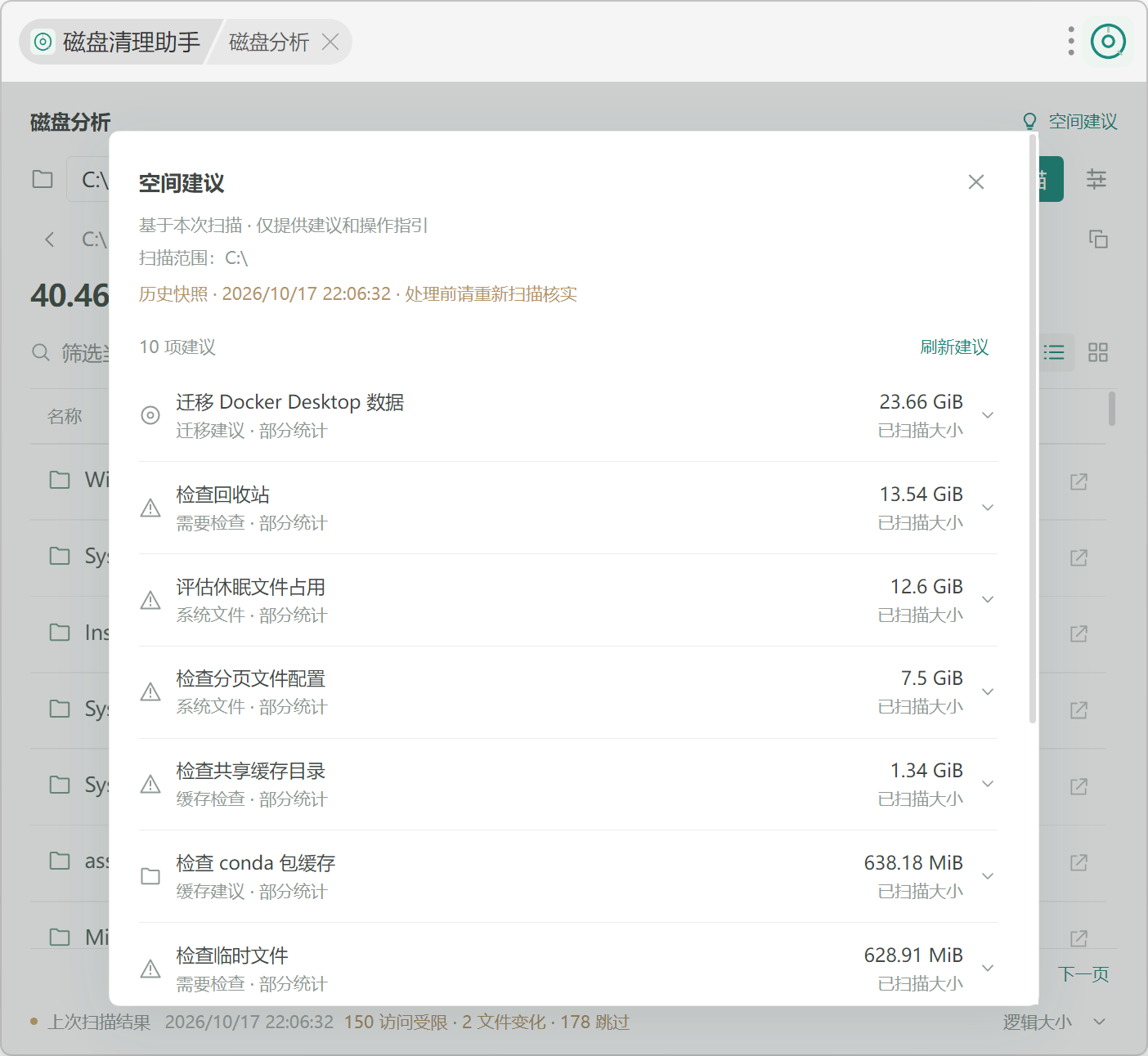The image size is (1148, 1056).
Task: Switch to list view
Action: tap(1054, 352)
